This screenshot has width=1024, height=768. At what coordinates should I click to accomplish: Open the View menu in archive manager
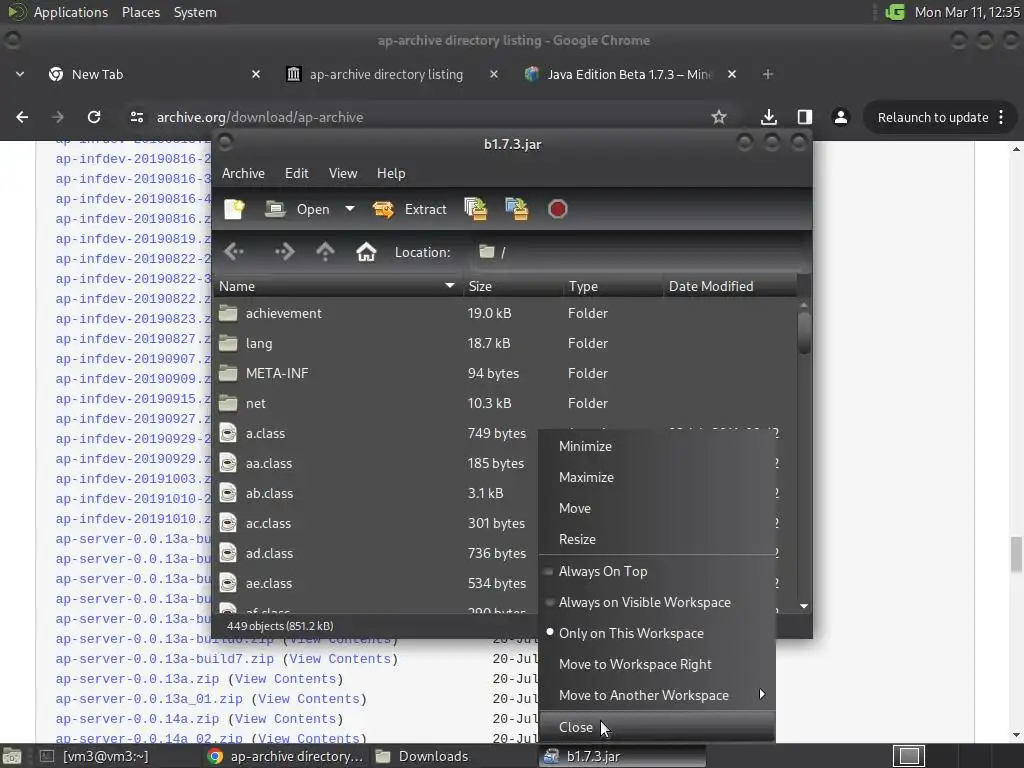pyautogui.click(x=343, y=173)
